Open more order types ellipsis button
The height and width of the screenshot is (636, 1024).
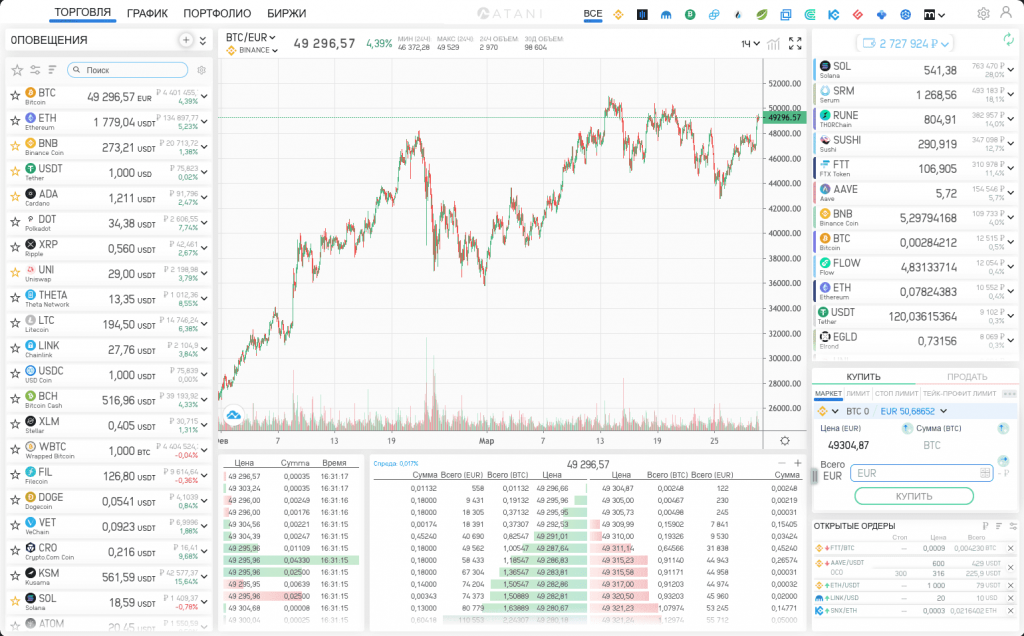(1009, 394)
